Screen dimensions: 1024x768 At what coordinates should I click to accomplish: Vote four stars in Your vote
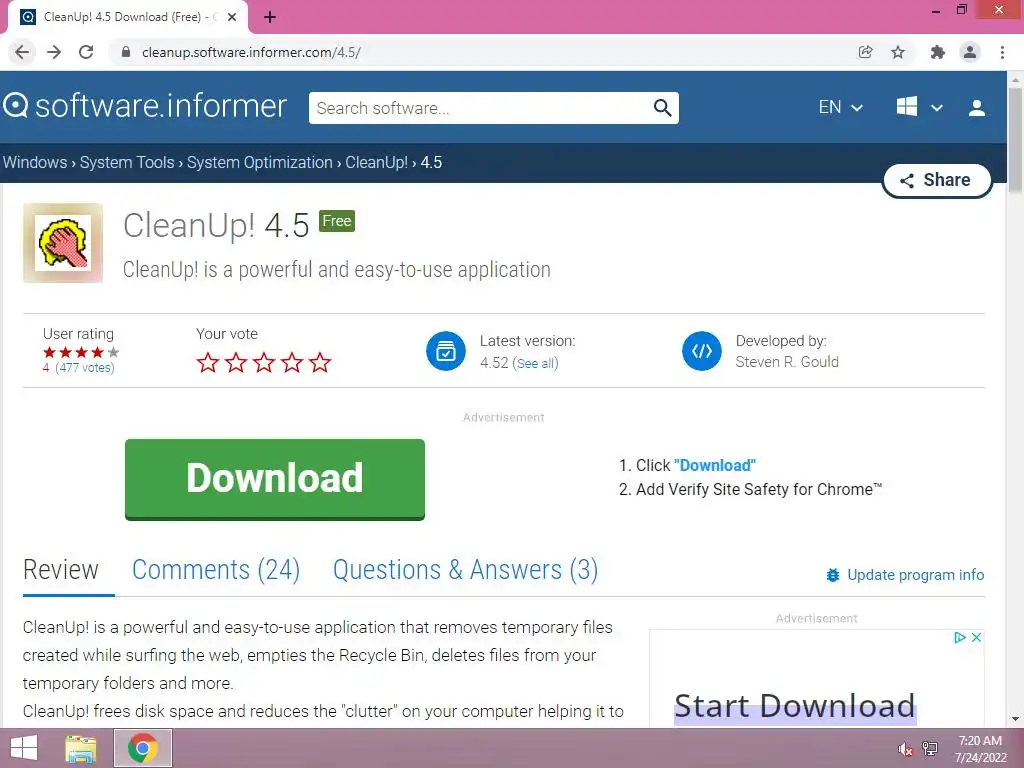pyautogui.click(x=292, y=362)
